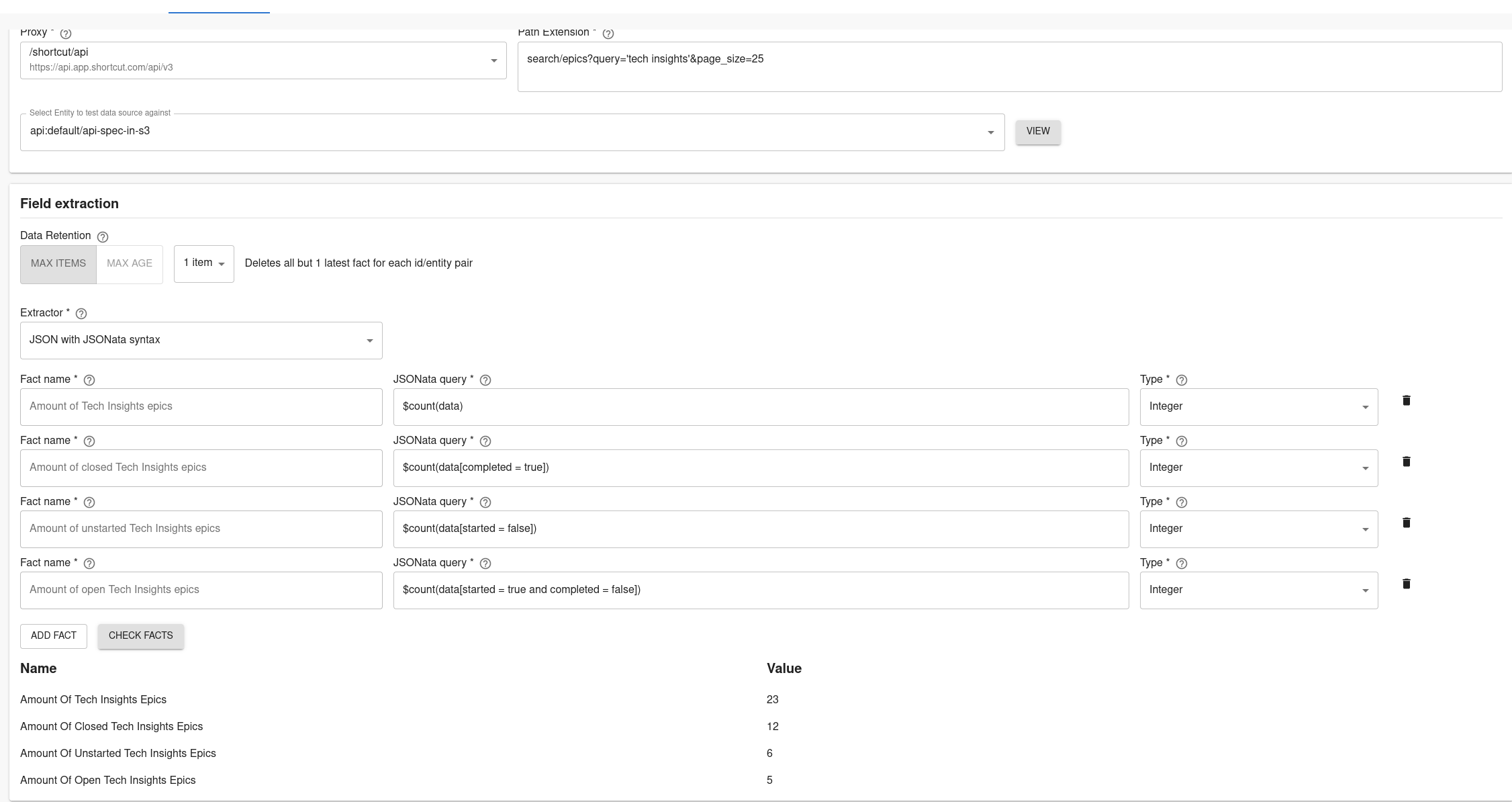Select MAX ITEMS retention toggle

coord(58,264)
